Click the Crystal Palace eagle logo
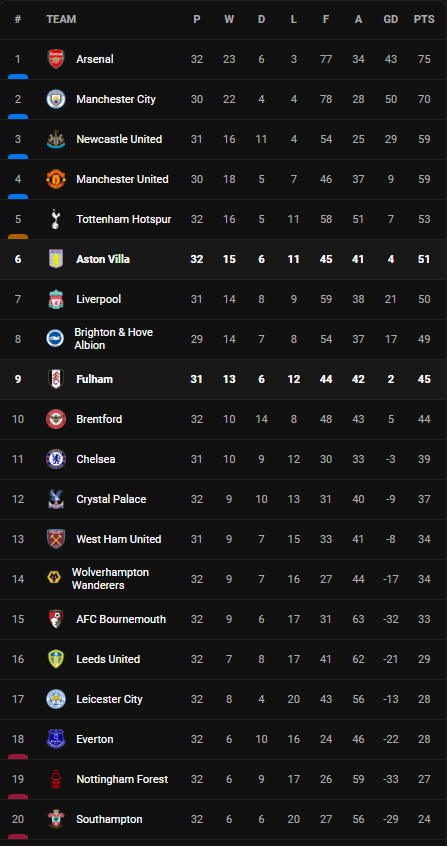Viewport: 447px width, 846px height. point(56,499)
